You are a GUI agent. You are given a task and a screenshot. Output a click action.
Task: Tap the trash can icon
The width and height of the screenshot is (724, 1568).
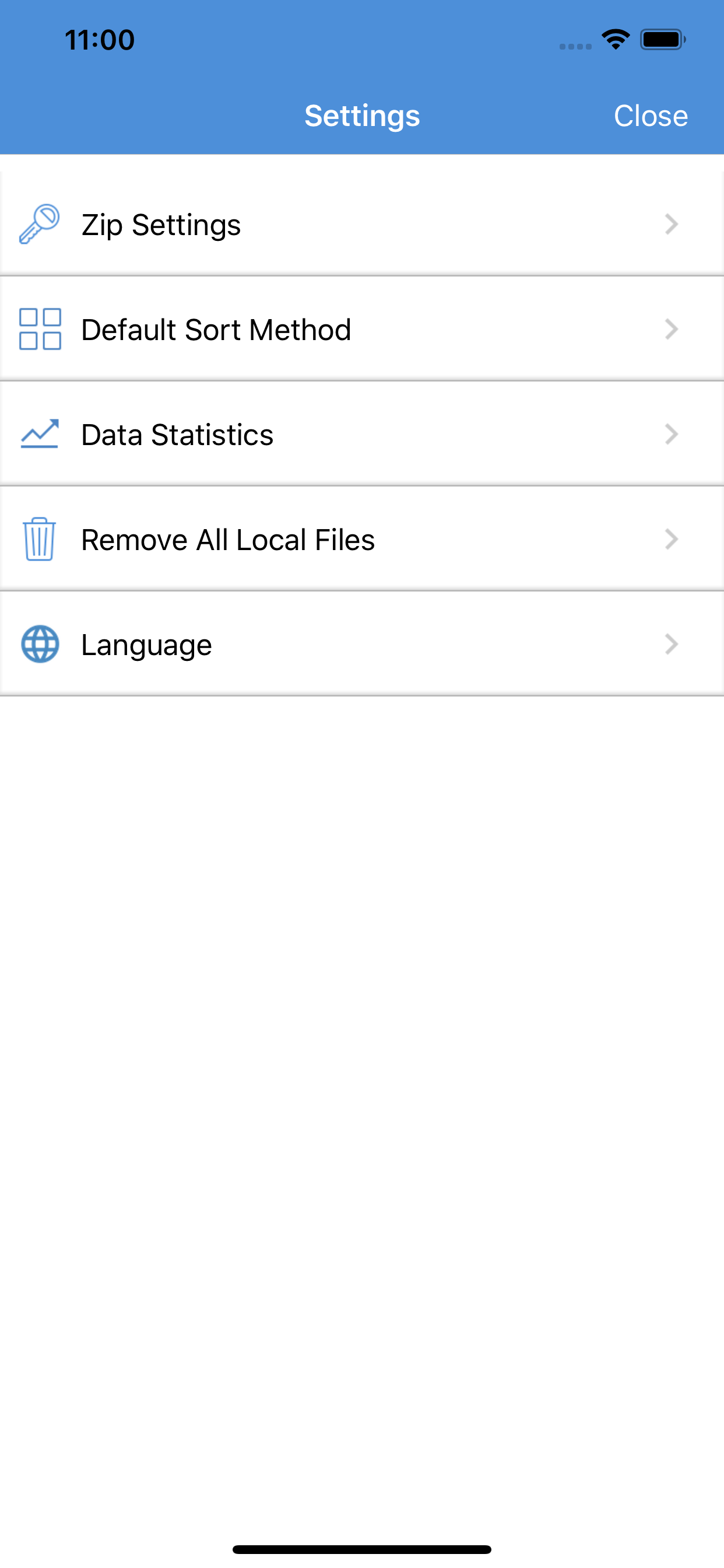pos(40,538)
